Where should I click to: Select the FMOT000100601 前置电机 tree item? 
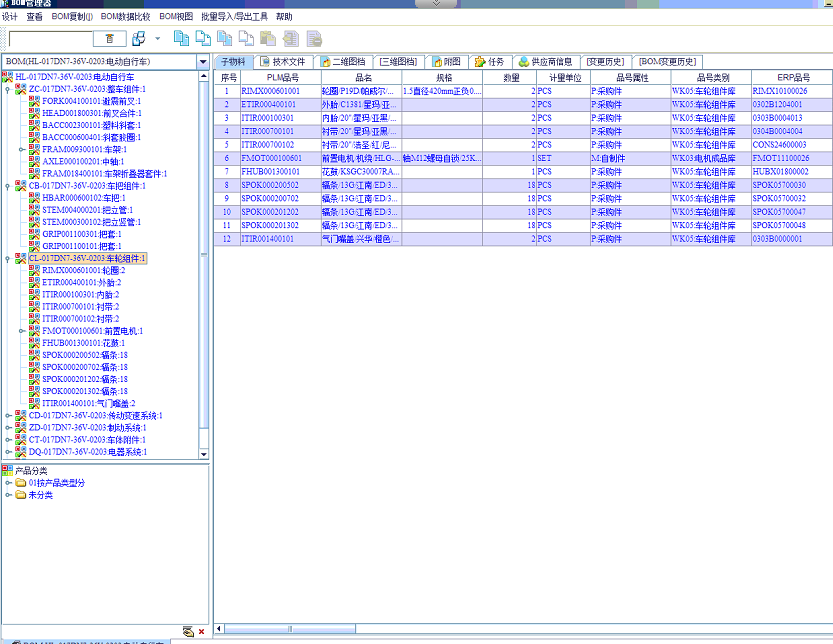coord(92,331)
